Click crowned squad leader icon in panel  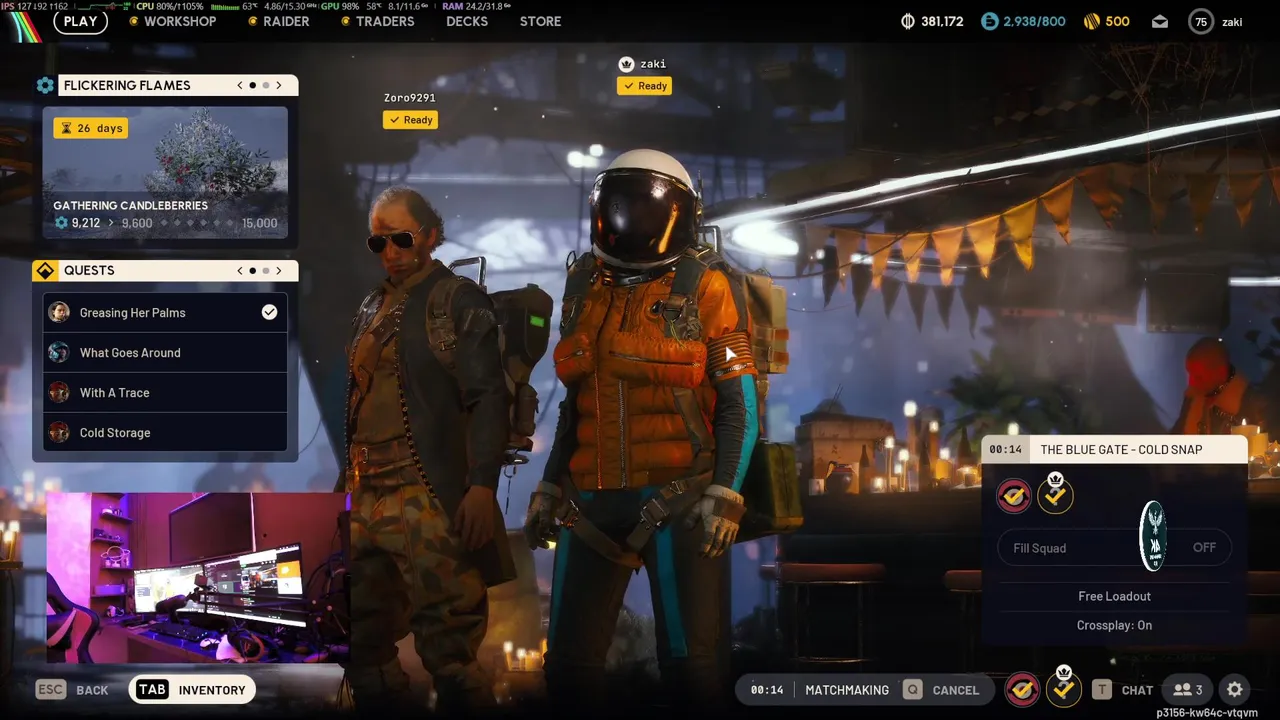click(1056, 493)
